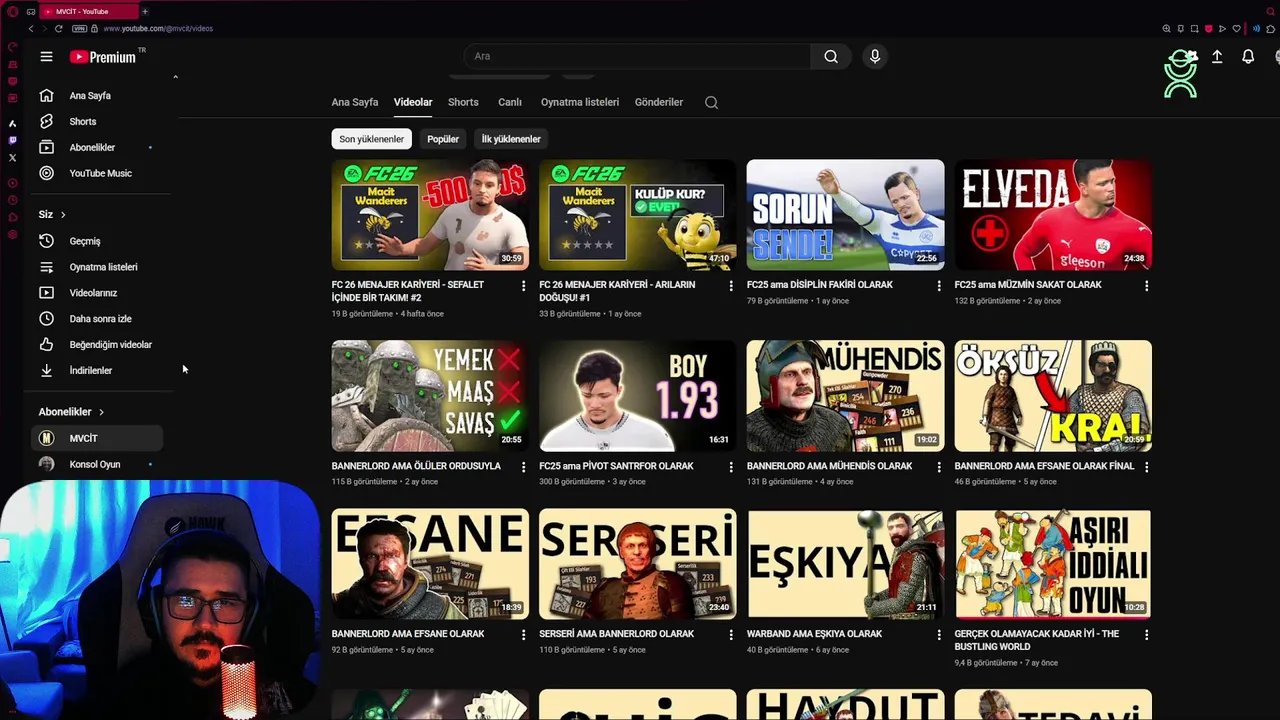This screenshot has width=1280, height=720.
Task: Click the Ara search input field
Action: (x=638, y=57)
